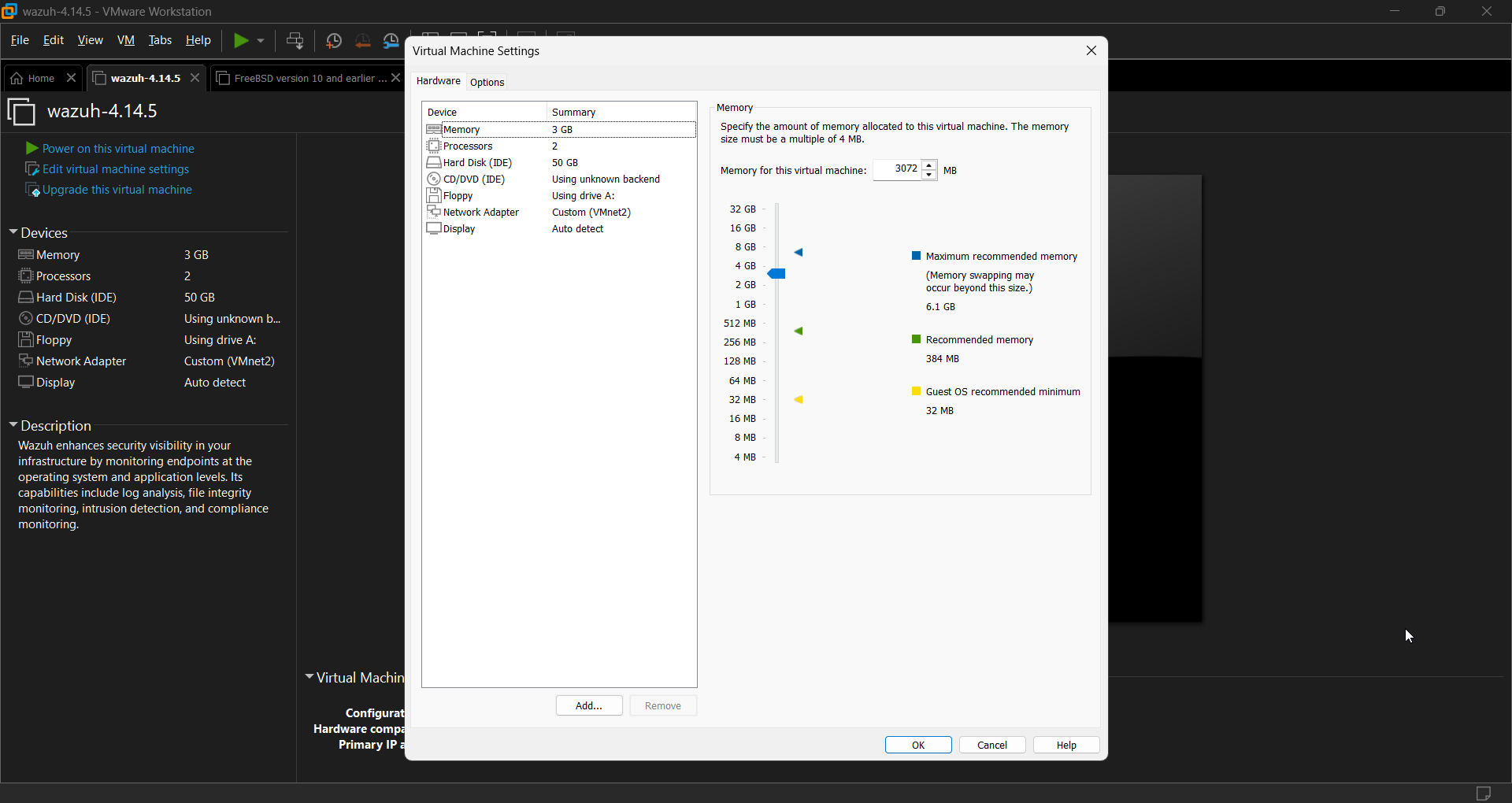Click the Memory icon in the sidebar Devices list
The width and height of the screenshot is (1512, 803).
pos(26,255)
